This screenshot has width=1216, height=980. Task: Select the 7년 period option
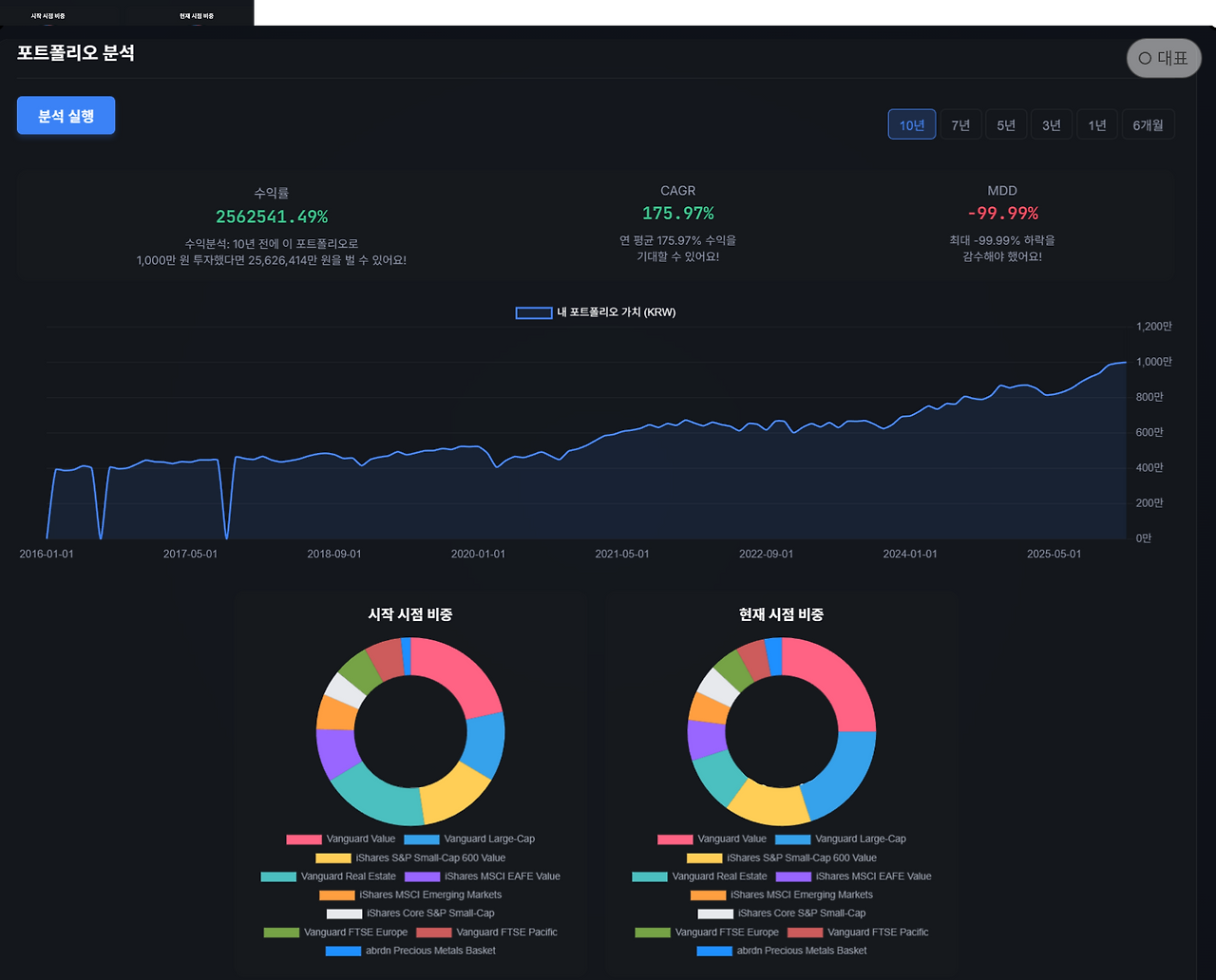click(960, 123)
